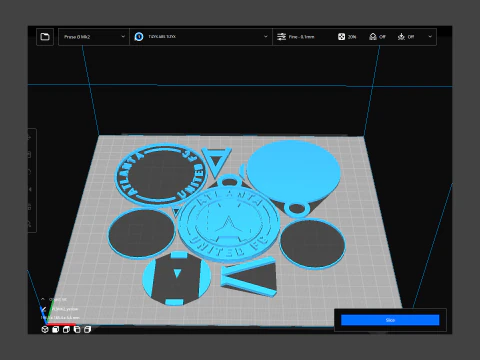Switch to the top view icon
This screenshot has height=360, width=480.
[66, 329]
